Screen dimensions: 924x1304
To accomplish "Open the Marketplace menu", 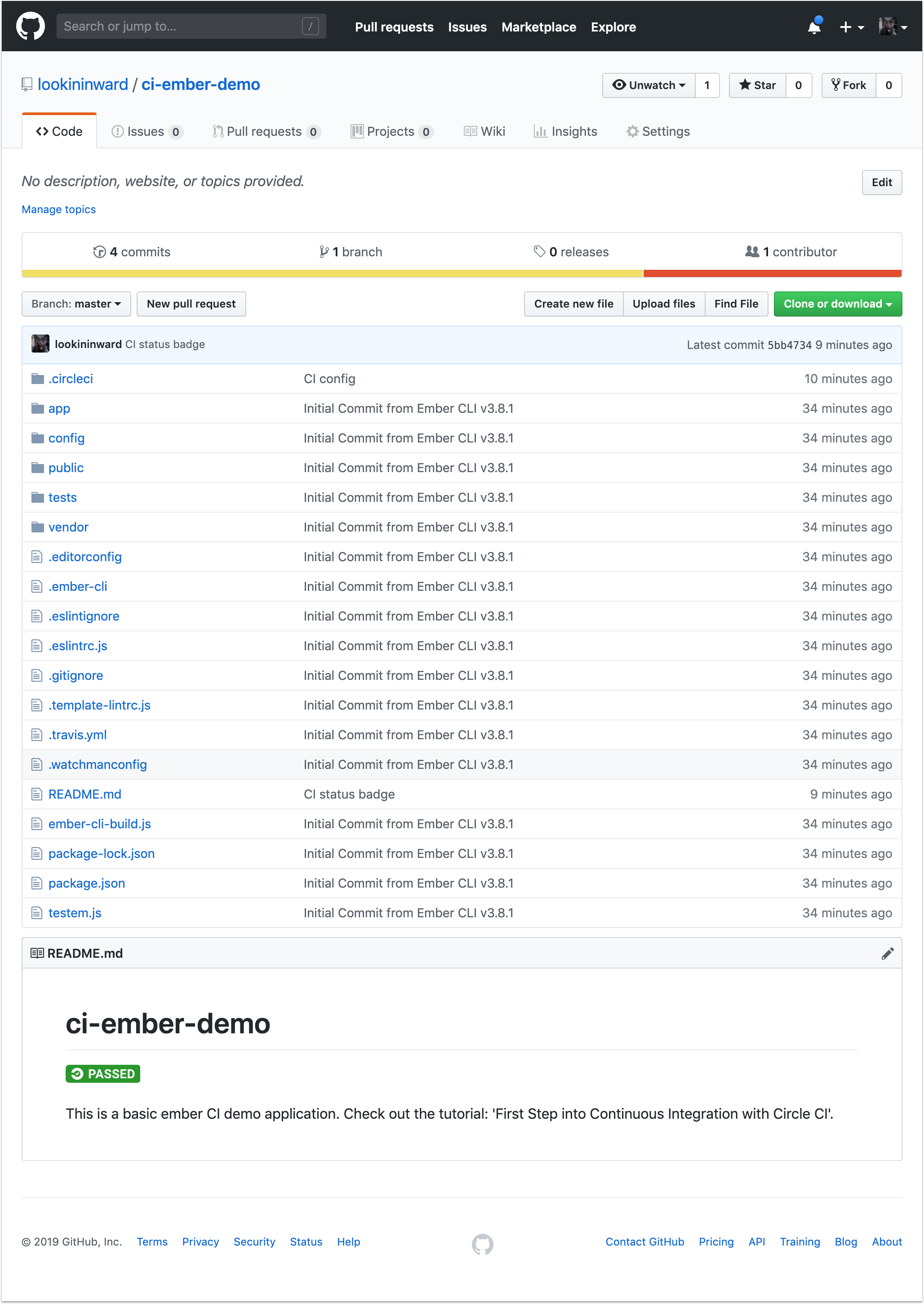I will [539, 27].
